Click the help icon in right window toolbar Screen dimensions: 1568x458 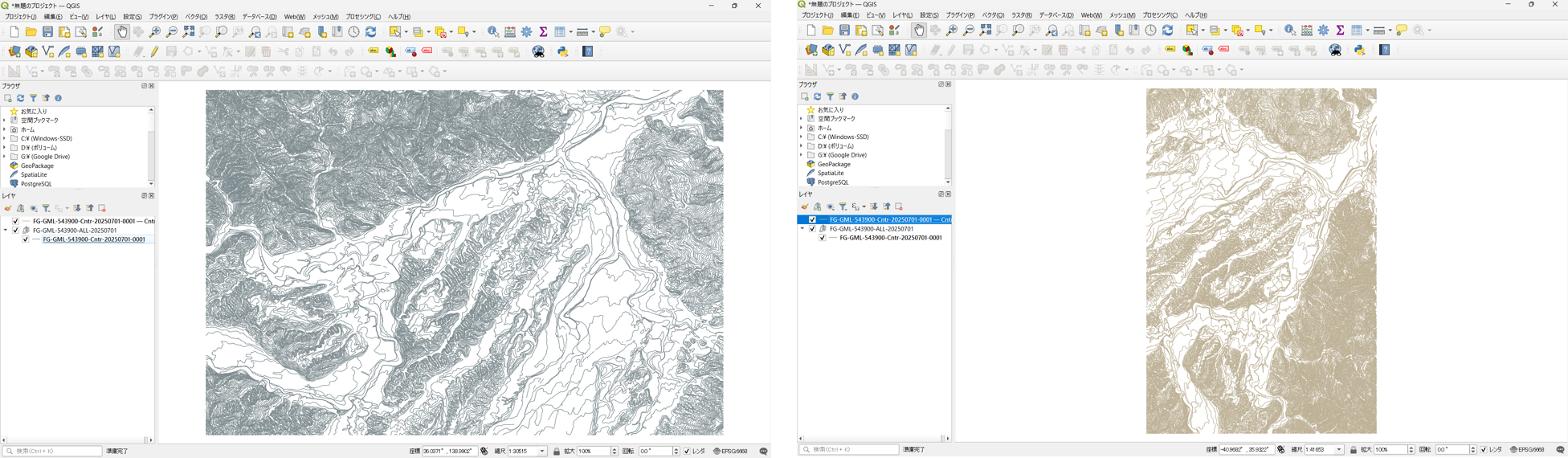point(1384,50)
